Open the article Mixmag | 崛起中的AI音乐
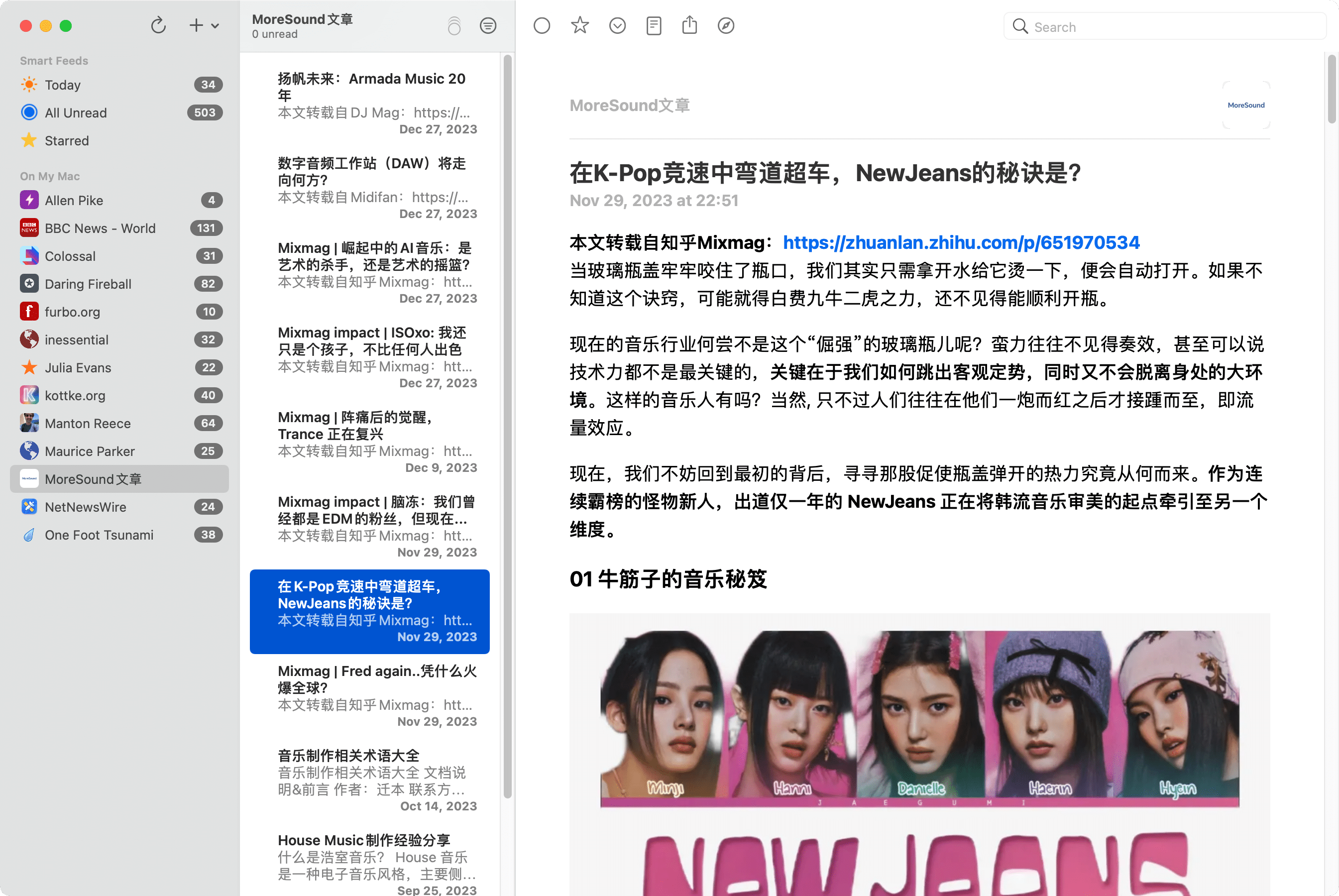This screenshot has height=896, width=1339. (x=370, y=273)
